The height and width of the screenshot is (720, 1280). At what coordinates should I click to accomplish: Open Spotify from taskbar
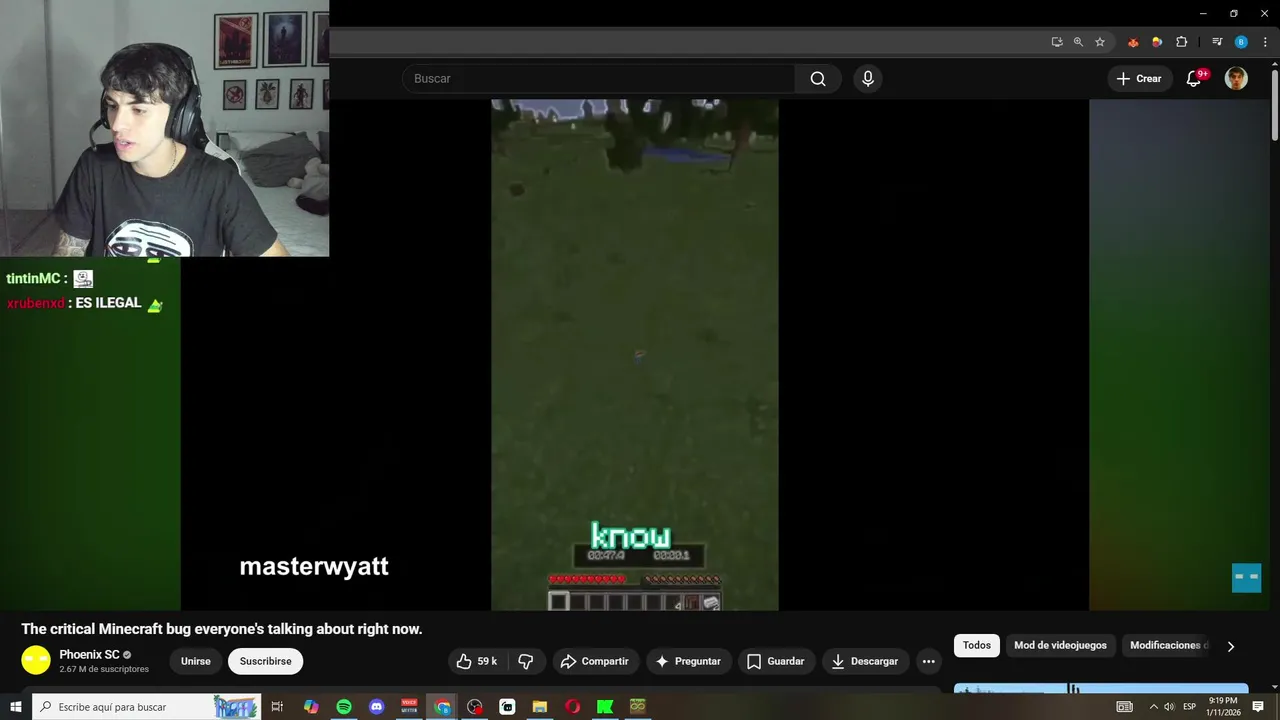(x=344, y=707)
